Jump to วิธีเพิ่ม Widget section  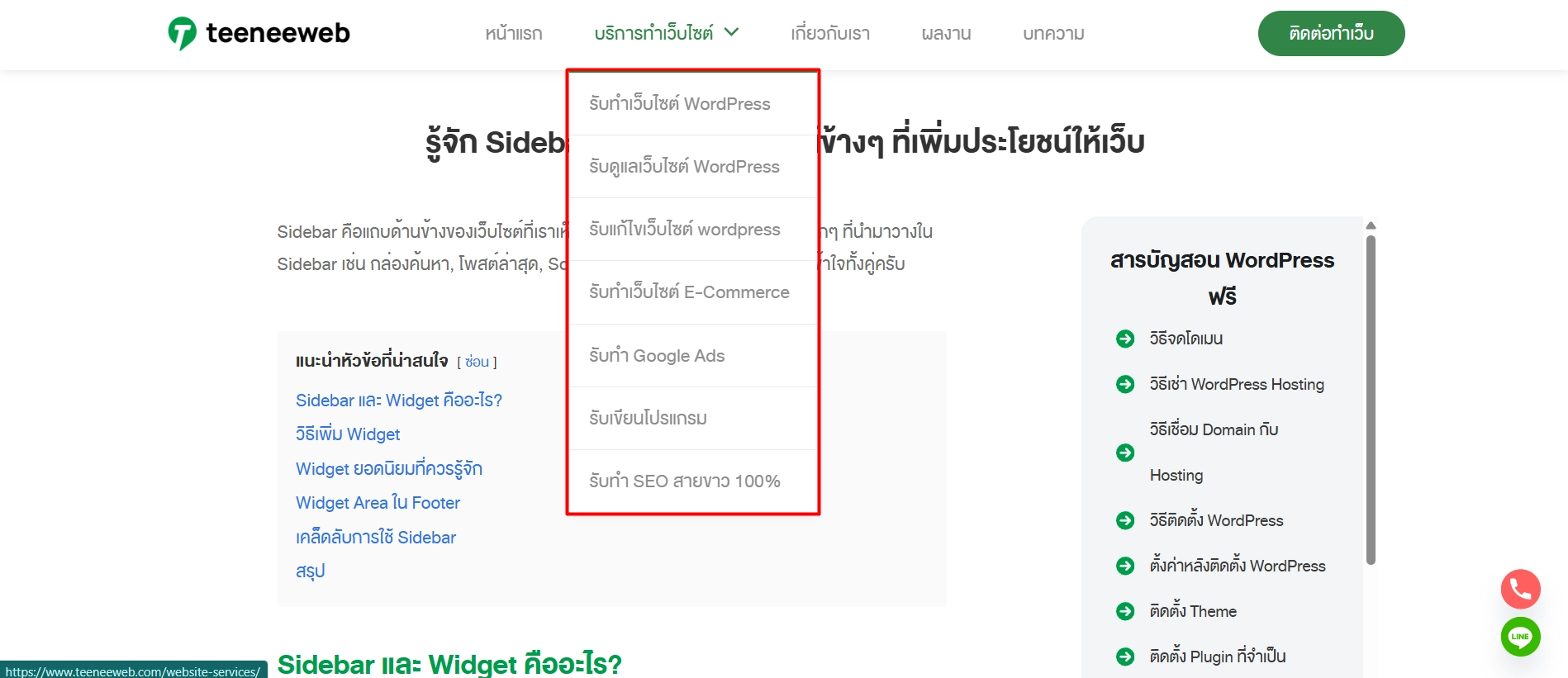point(348,434)
